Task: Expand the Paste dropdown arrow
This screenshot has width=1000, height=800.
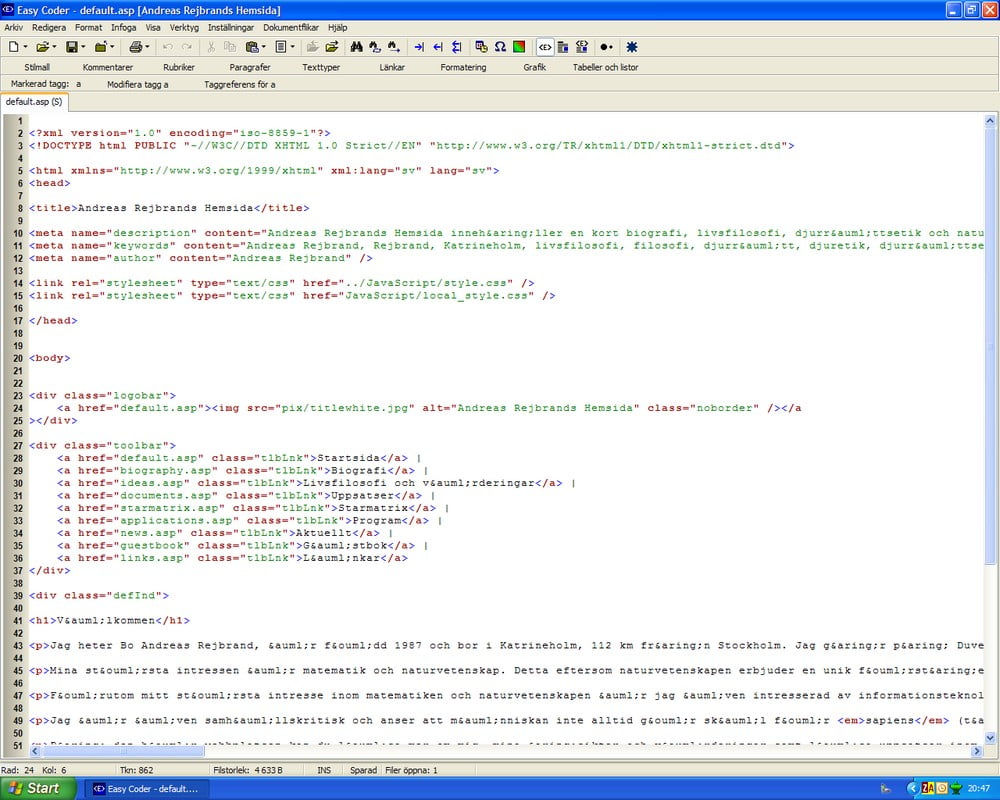Action: coord(263,47)
